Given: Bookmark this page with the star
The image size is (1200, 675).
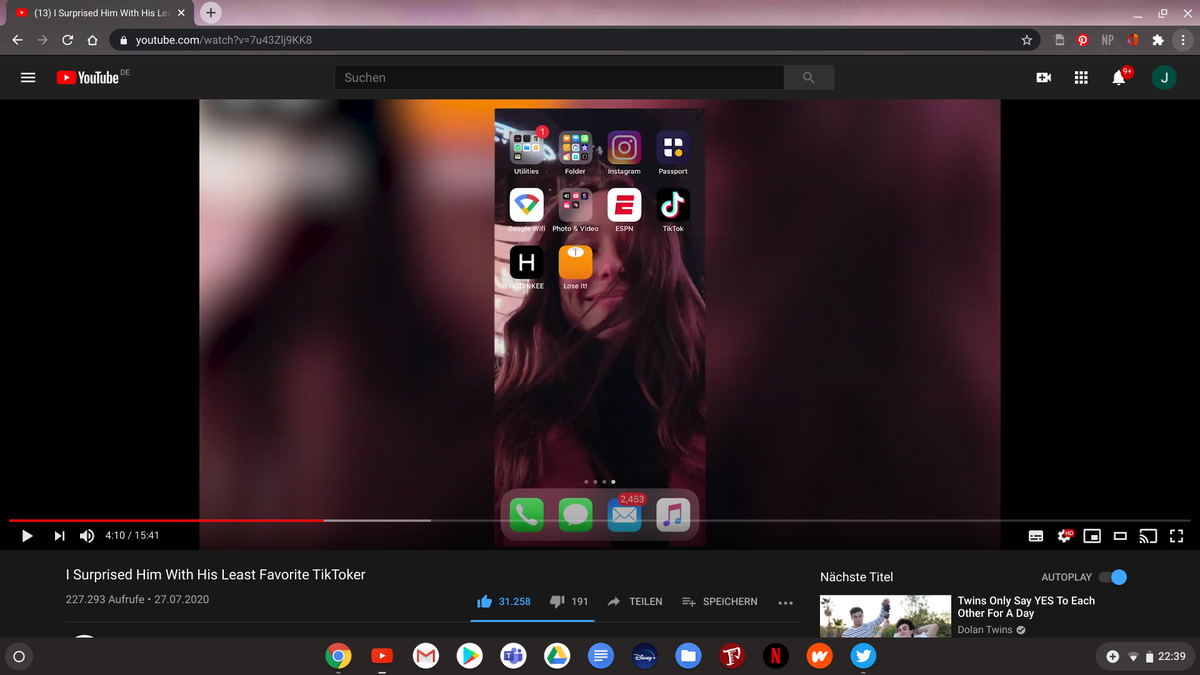Looking at the screenshot, I should [1026, 40].
